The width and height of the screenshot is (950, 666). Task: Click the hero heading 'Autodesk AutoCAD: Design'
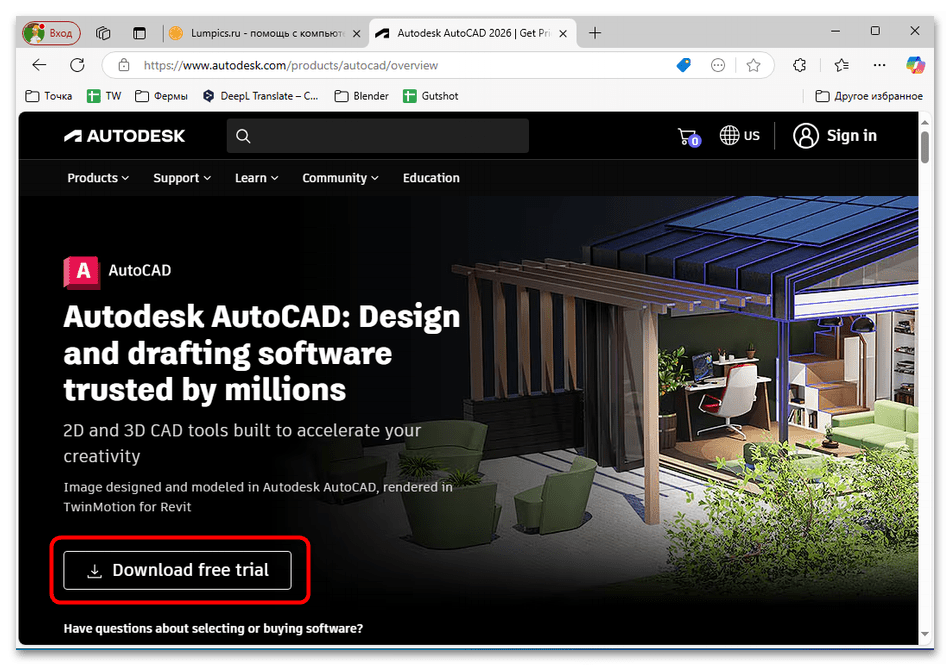(262, 316)
